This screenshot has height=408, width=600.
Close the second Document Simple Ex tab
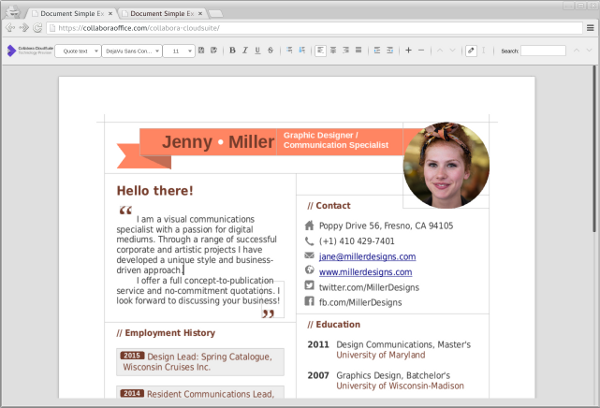tap(200, 13)
